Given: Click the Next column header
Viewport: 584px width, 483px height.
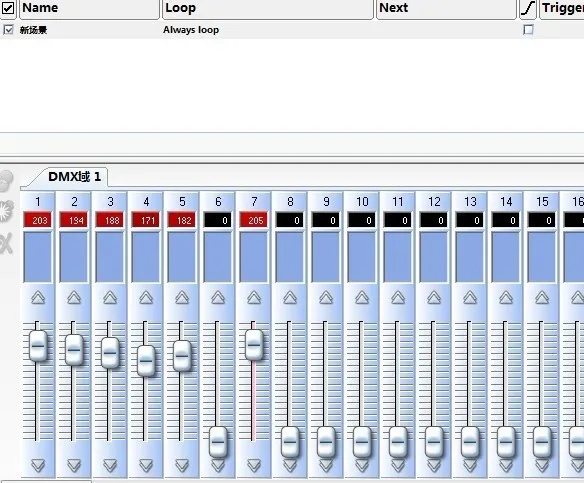Looking at the screenshot, I should [x=446, y=8].
